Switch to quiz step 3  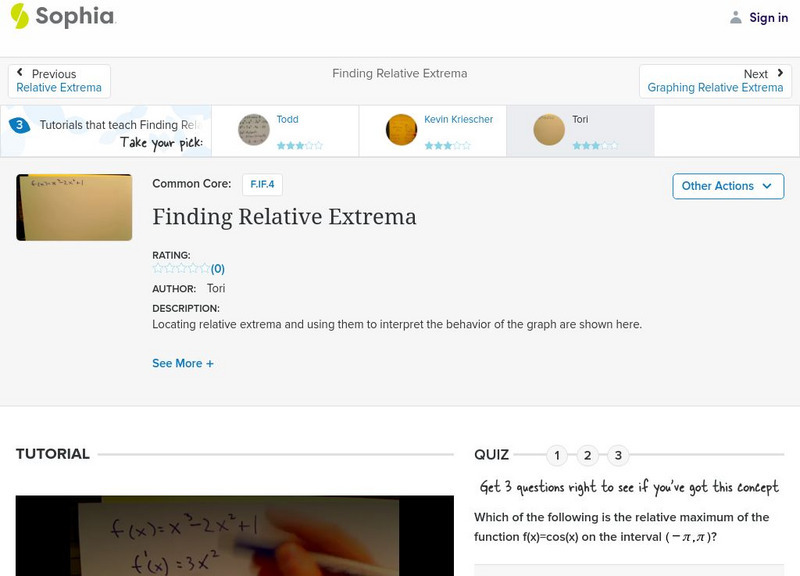(619, 454)
